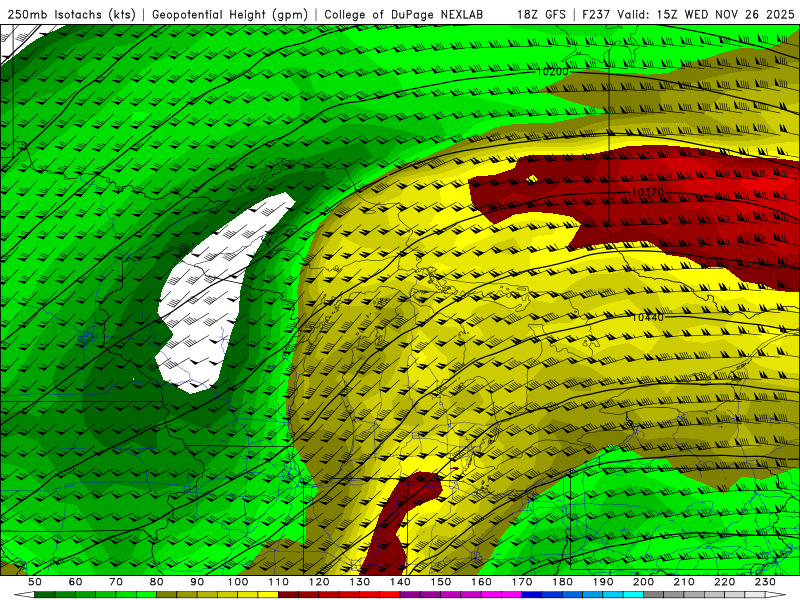Click the 'College of DuPage NEXLAB' label
Image resolution: width=800 pixels, height=600 pixels.
(404, 14)
